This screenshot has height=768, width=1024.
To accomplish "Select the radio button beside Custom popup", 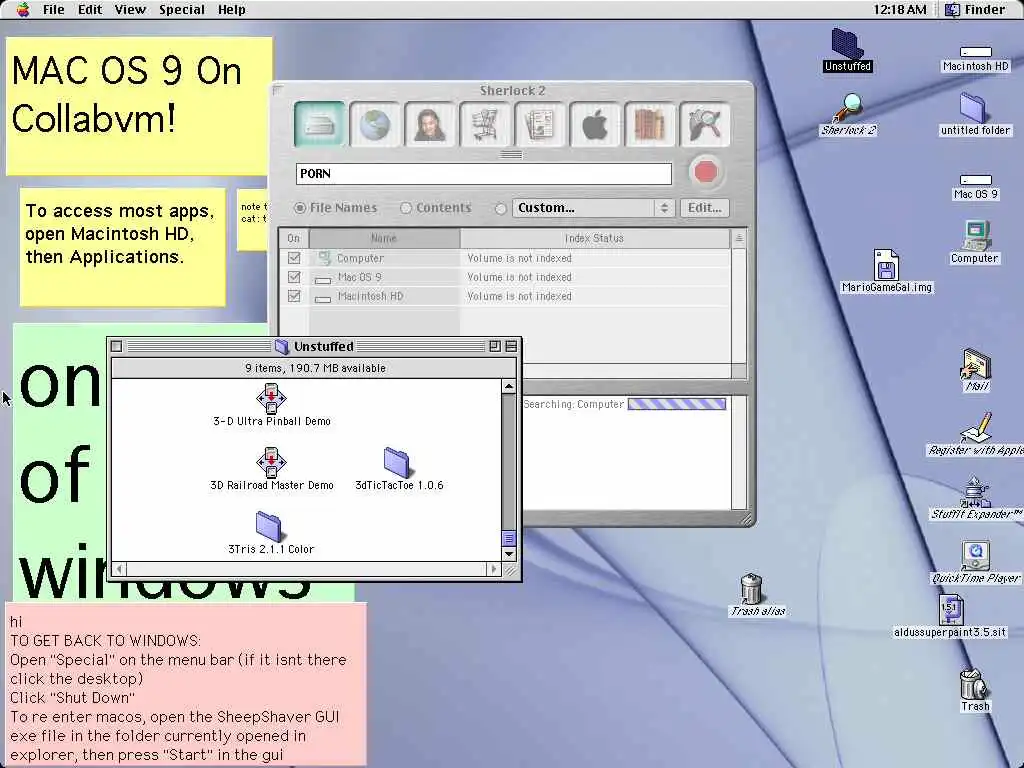I will point(501,209).
